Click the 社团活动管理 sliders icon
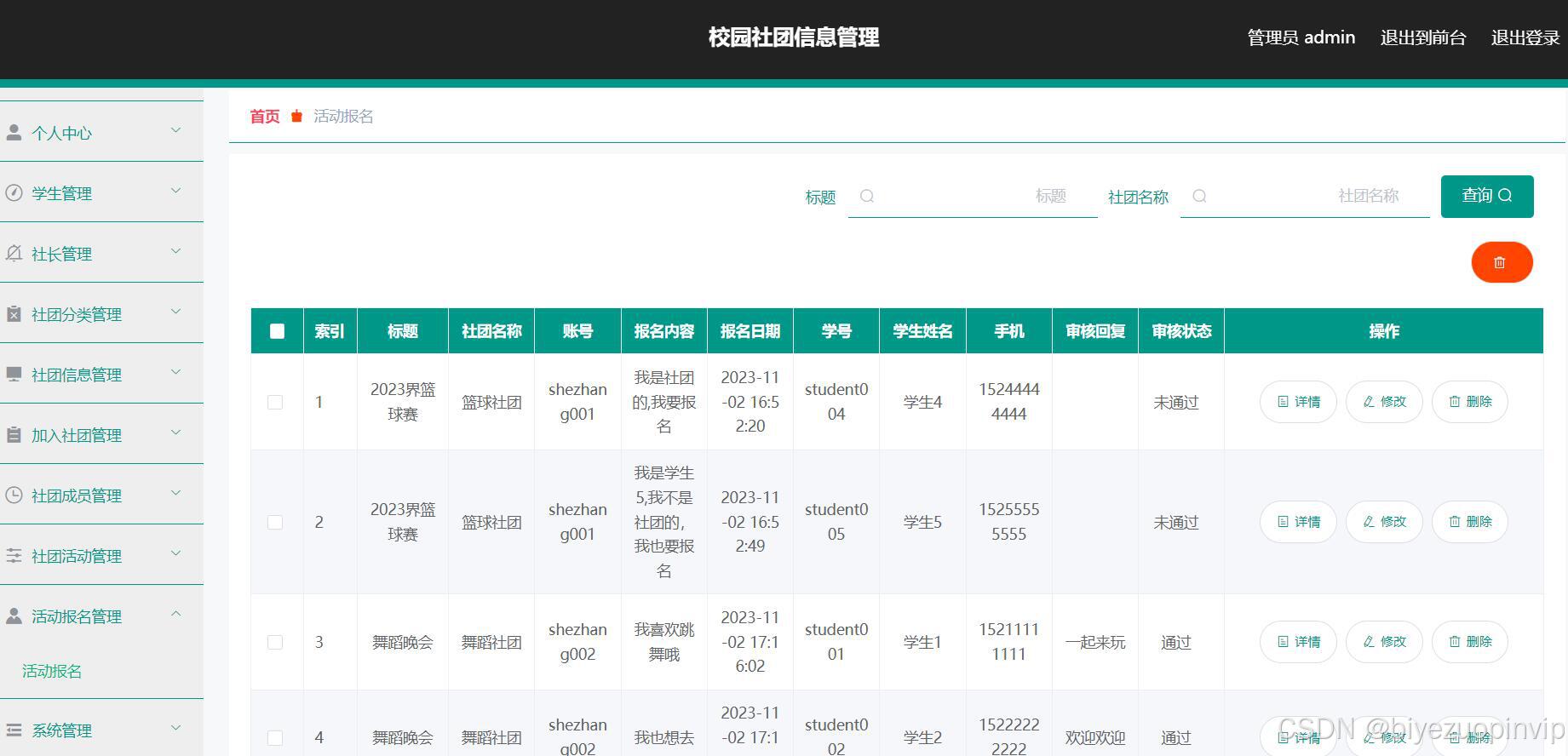Viewport: 1568px width, 756px height. point(14,555)
